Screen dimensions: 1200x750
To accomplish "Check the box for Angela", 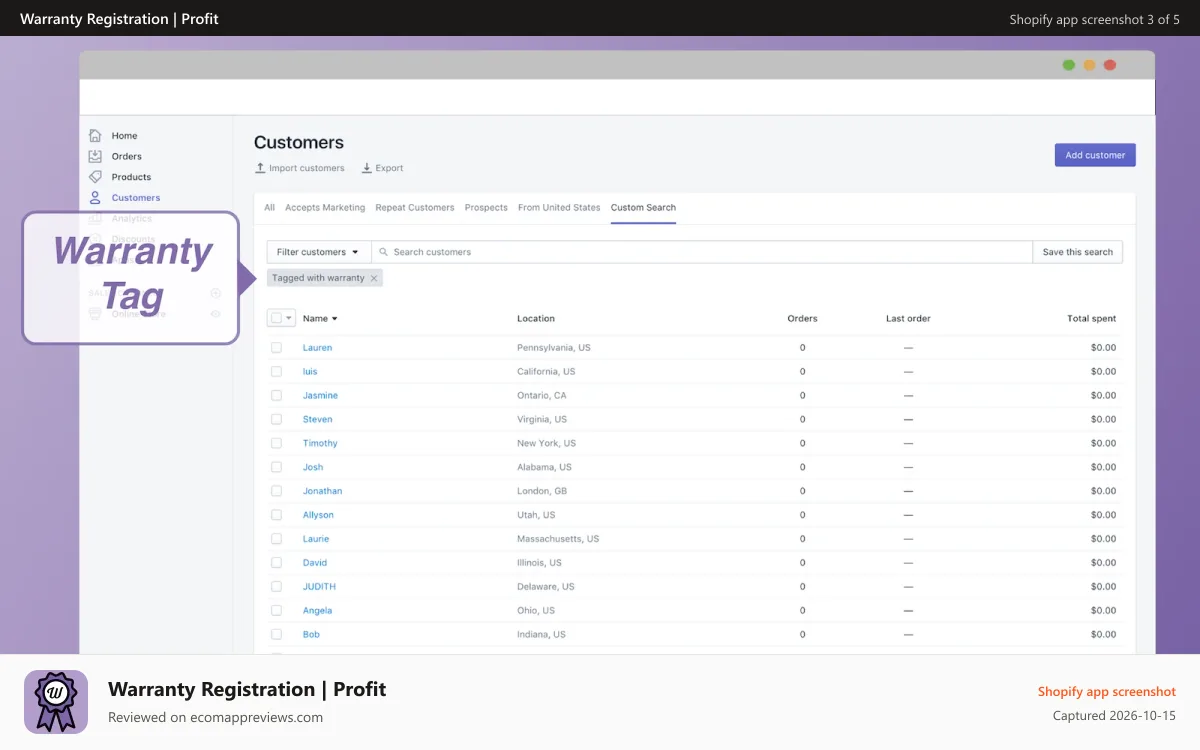I will (276, 611).
